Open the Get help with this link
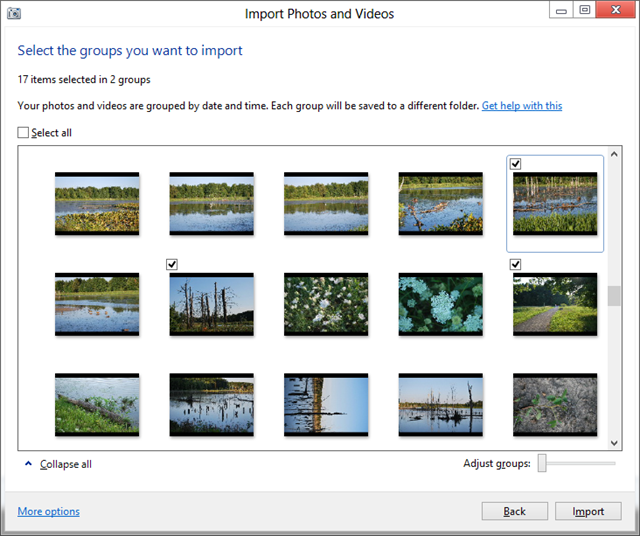The height and width of the screenshot is (536, 640). 521,106
